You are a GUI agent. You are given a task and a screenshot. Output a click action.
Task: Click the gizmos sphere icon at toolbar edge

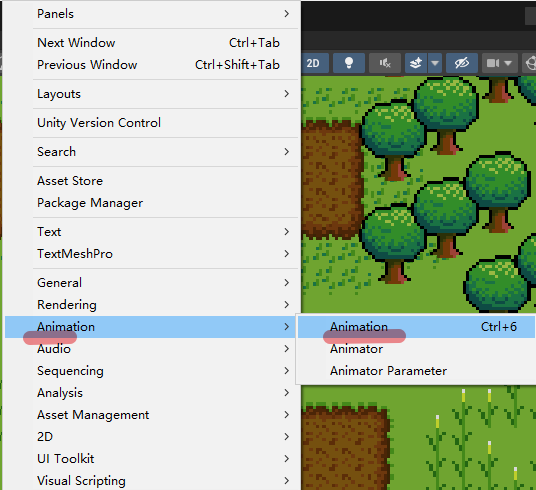tap(530, 63)
